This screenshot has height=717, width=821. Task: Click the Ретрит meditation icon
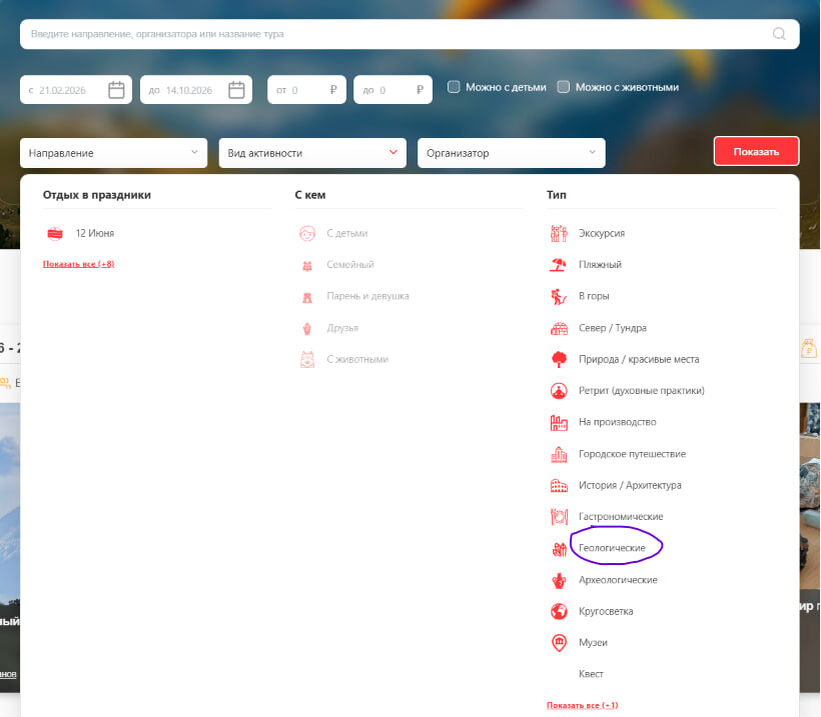(559, 391)
